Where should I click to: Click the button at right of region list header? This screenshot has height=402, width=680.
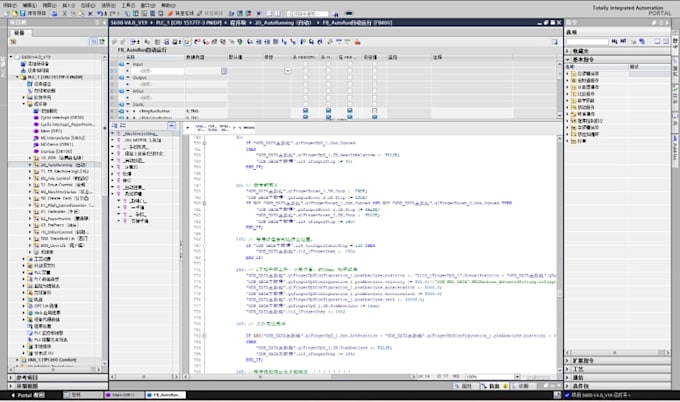[x=172, y=125]
